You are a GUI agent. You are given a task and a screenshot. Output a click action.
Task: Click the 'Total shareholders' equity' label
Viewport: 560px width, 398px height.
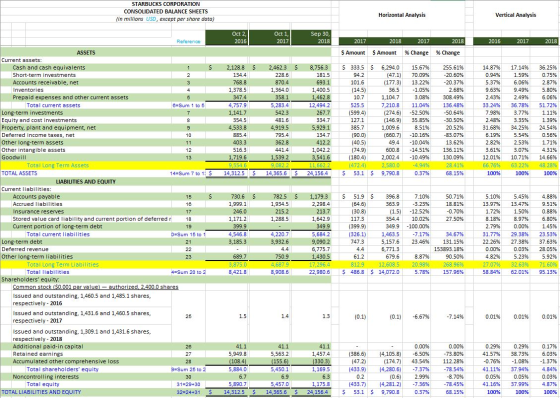[62, 369]
